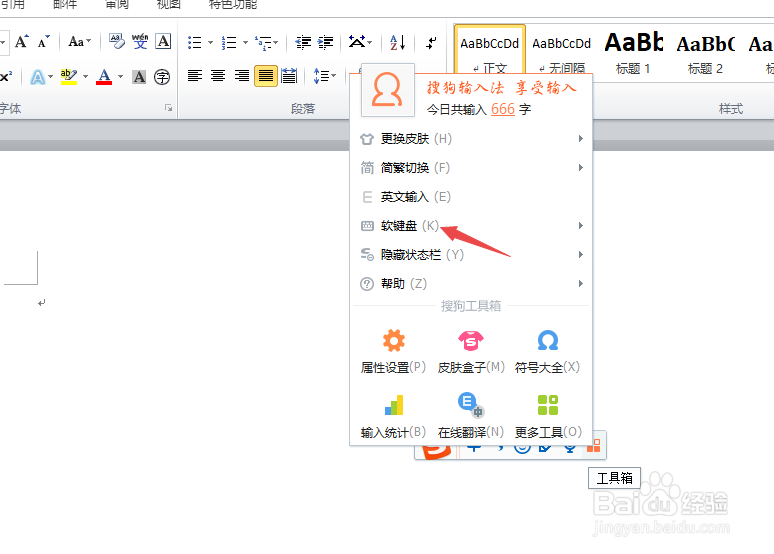Open the 软键盘 (K) menu item
This screenshot has height=554, width=774.
(x=471, y=226)
